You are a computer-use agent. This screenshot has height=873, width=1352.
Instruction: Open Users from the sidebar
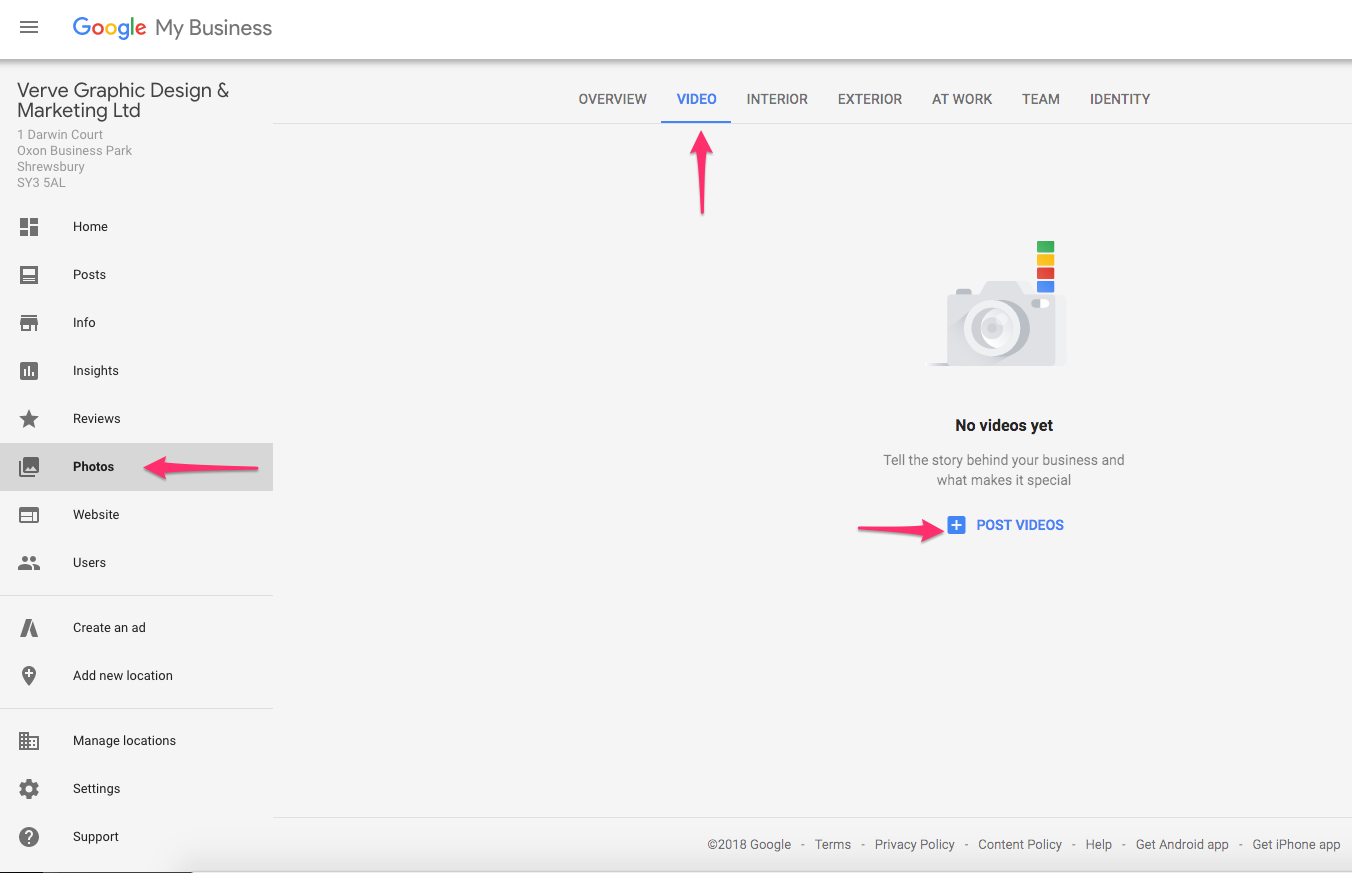(x=89, y=563)
